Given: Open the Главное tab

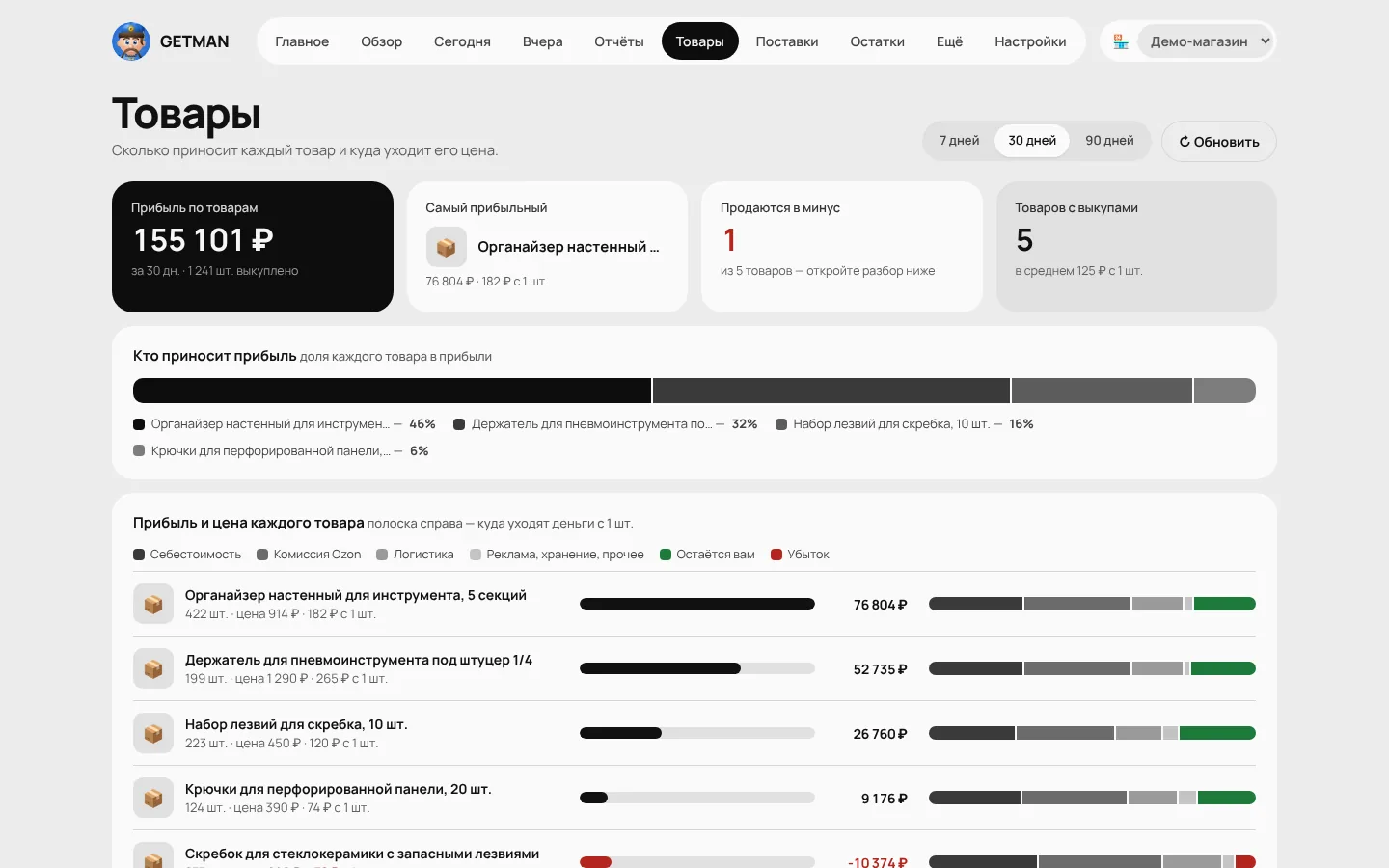Looking at the screenshot, I should point(302,41).
